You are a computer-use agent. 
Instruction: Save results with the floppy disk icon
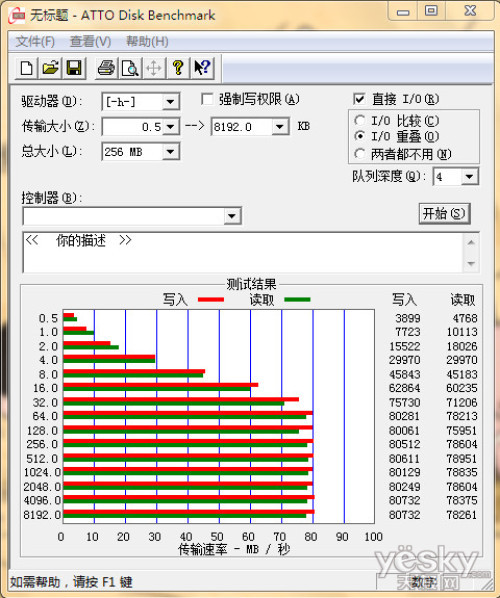click(74, 68)
